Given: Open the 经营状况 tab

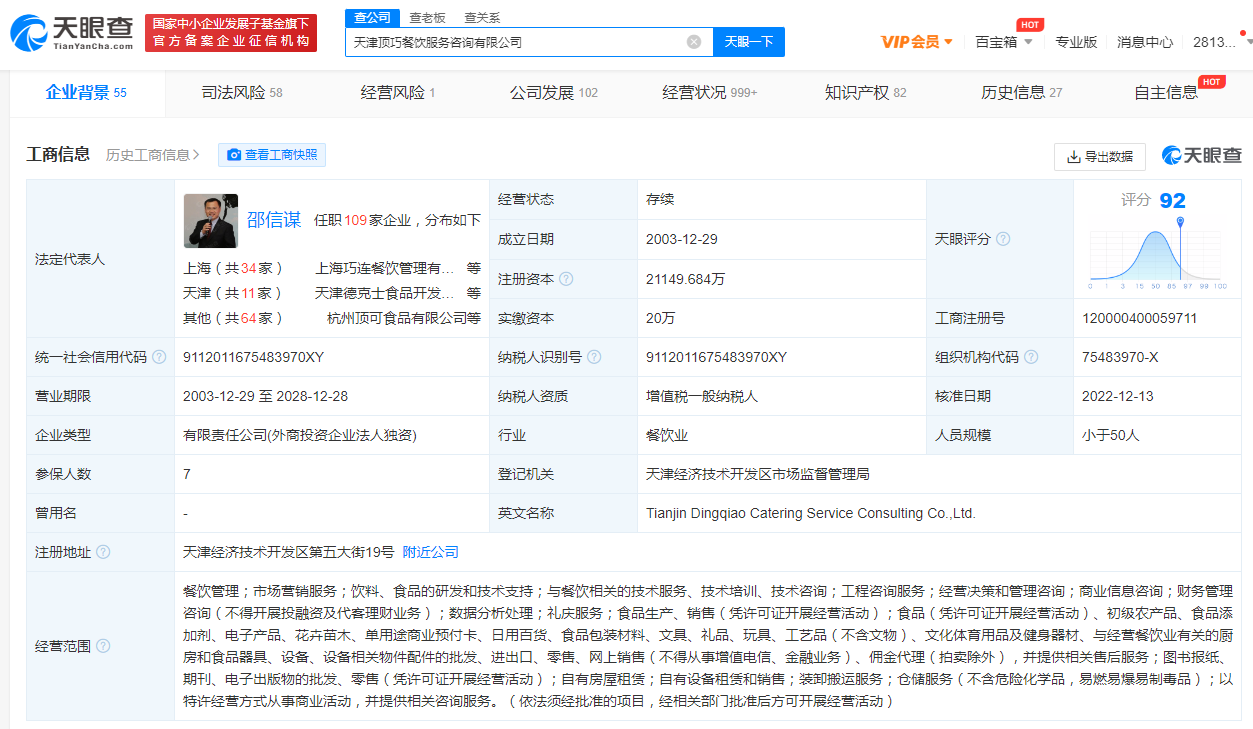Looking at the screenshot, I should [710, 93].
